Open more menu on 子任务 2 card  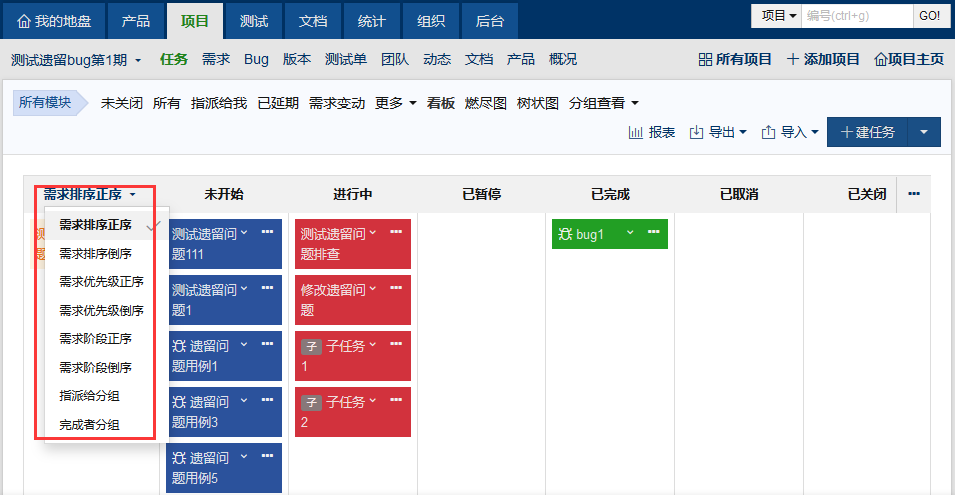pos(395,401)
